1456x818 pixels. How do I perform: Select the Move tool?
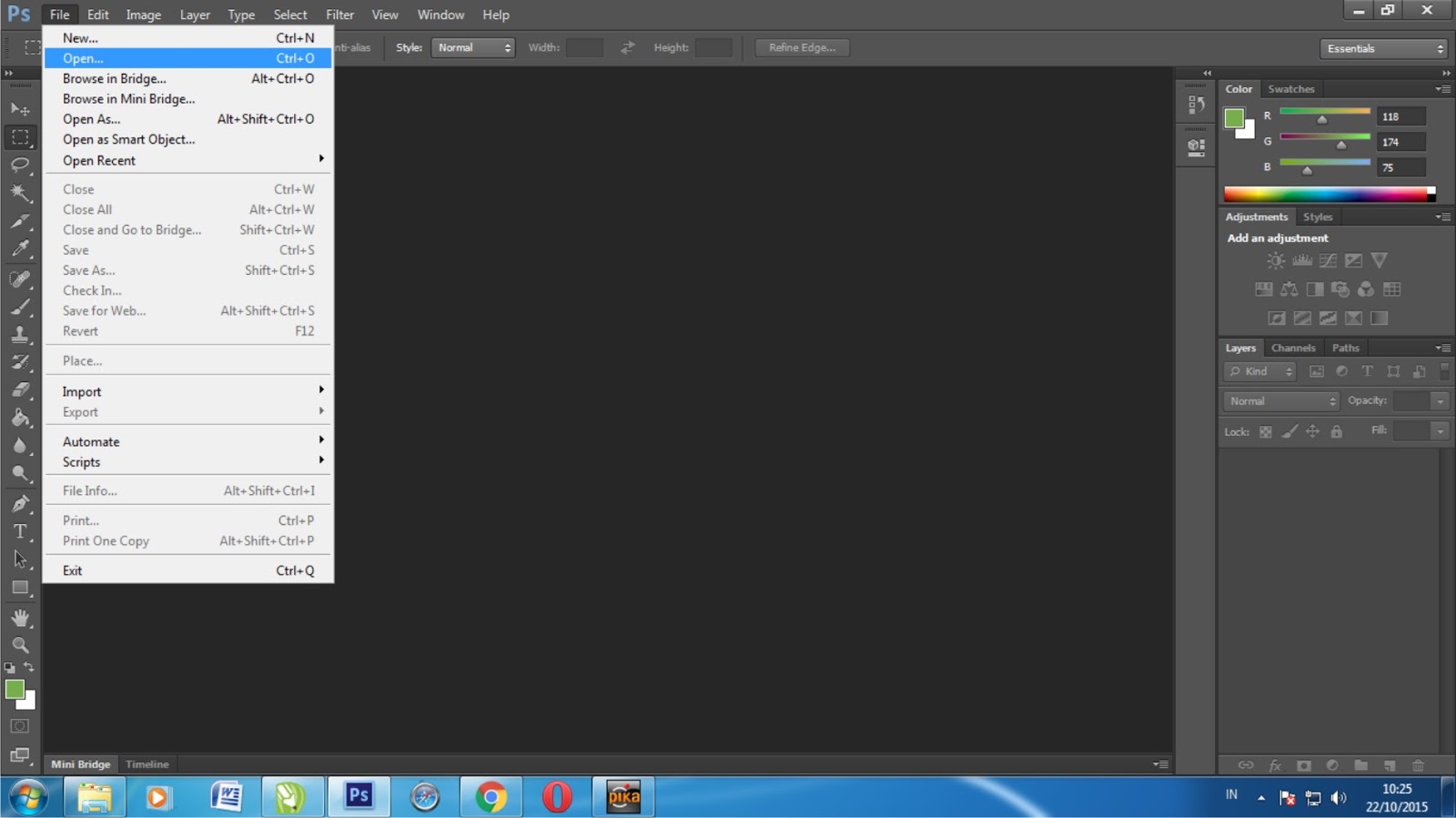20,109
